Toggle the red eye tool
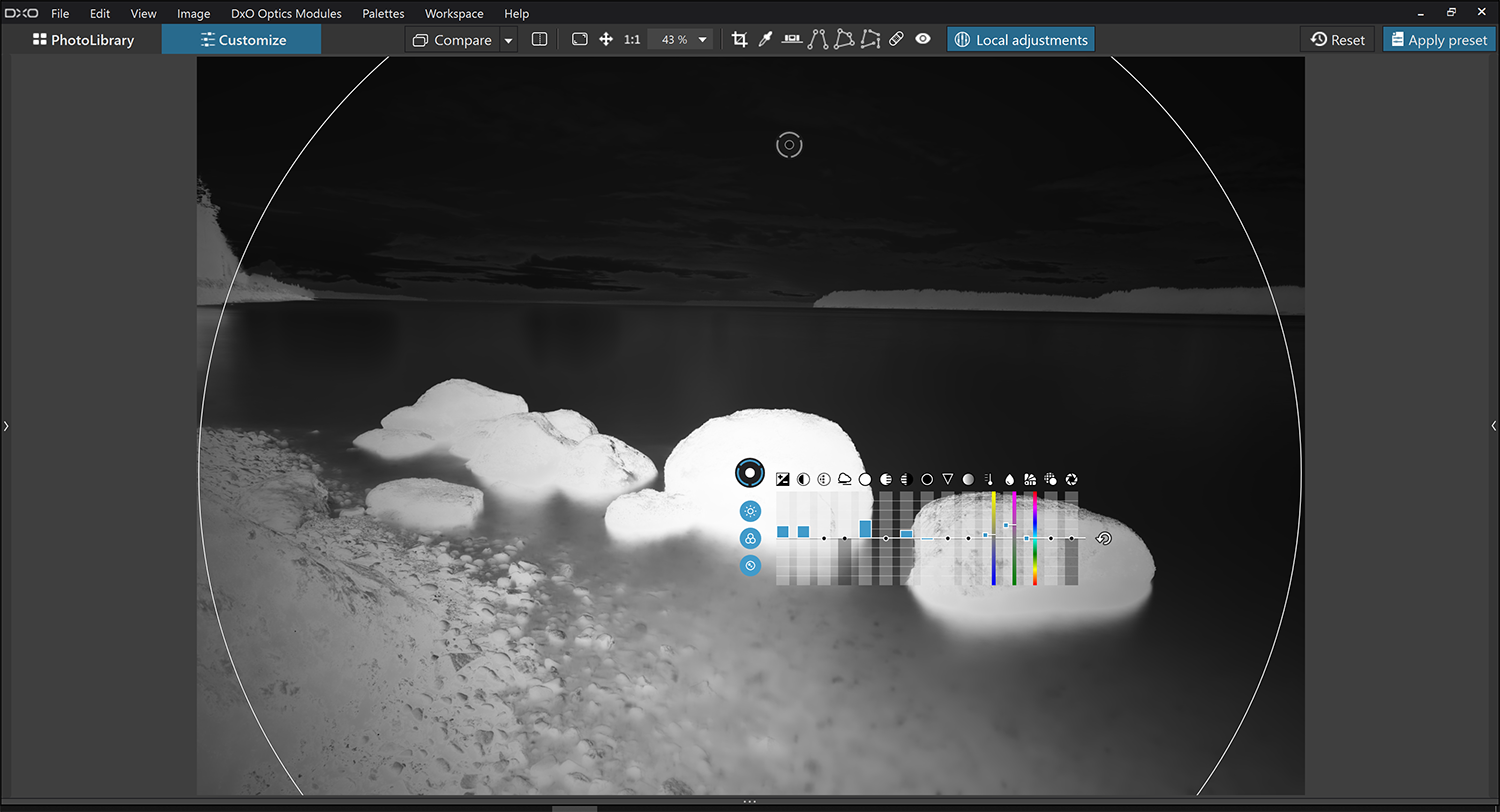The width and height of the screenshot is (1500, 812). pyautogui.click(x=923, y=40)
